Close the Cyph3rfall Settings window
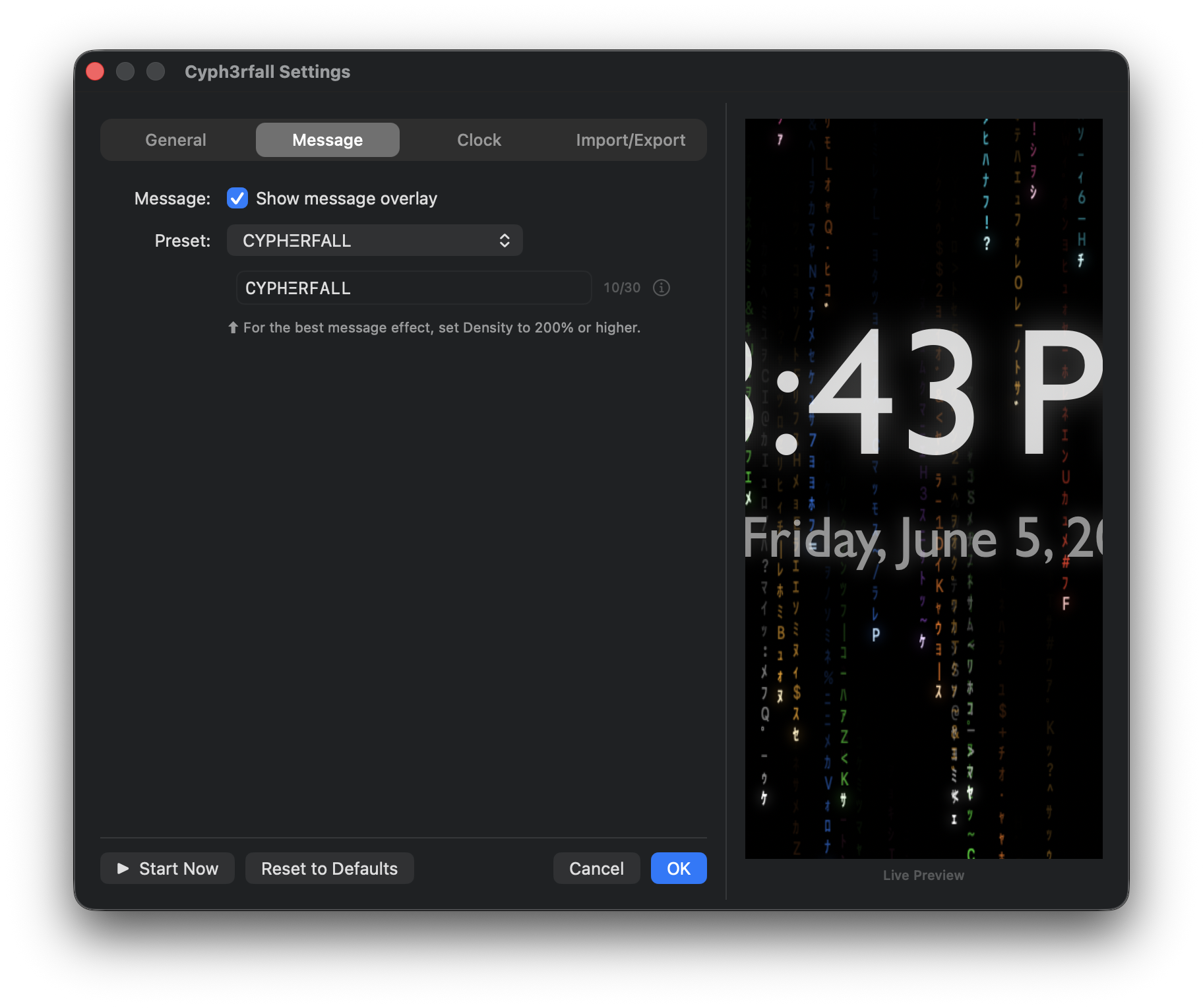The height and width of the screenshot is (1008, 1203). point(95,71)
